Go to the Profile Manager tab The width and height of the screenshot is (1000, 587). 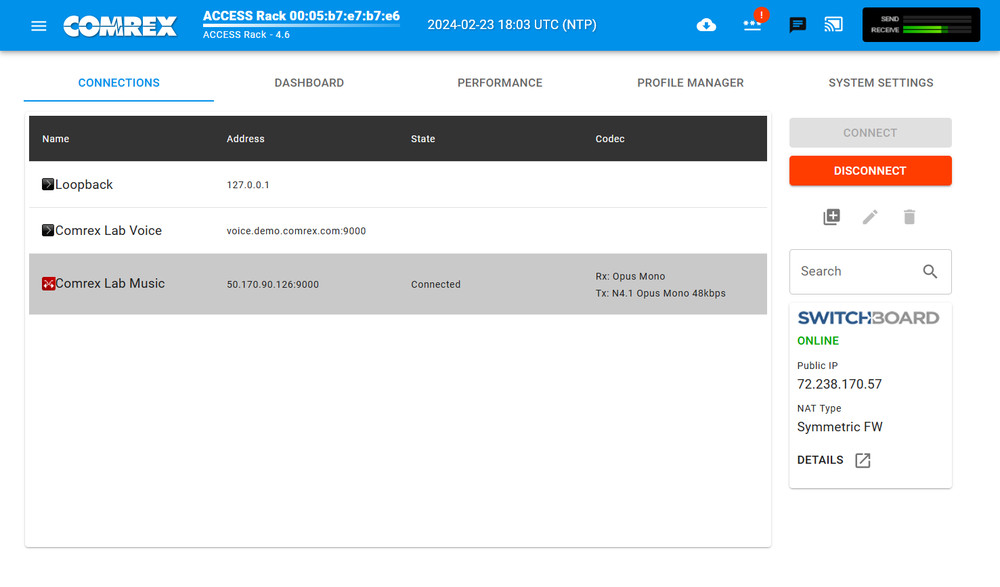point(690,83)
